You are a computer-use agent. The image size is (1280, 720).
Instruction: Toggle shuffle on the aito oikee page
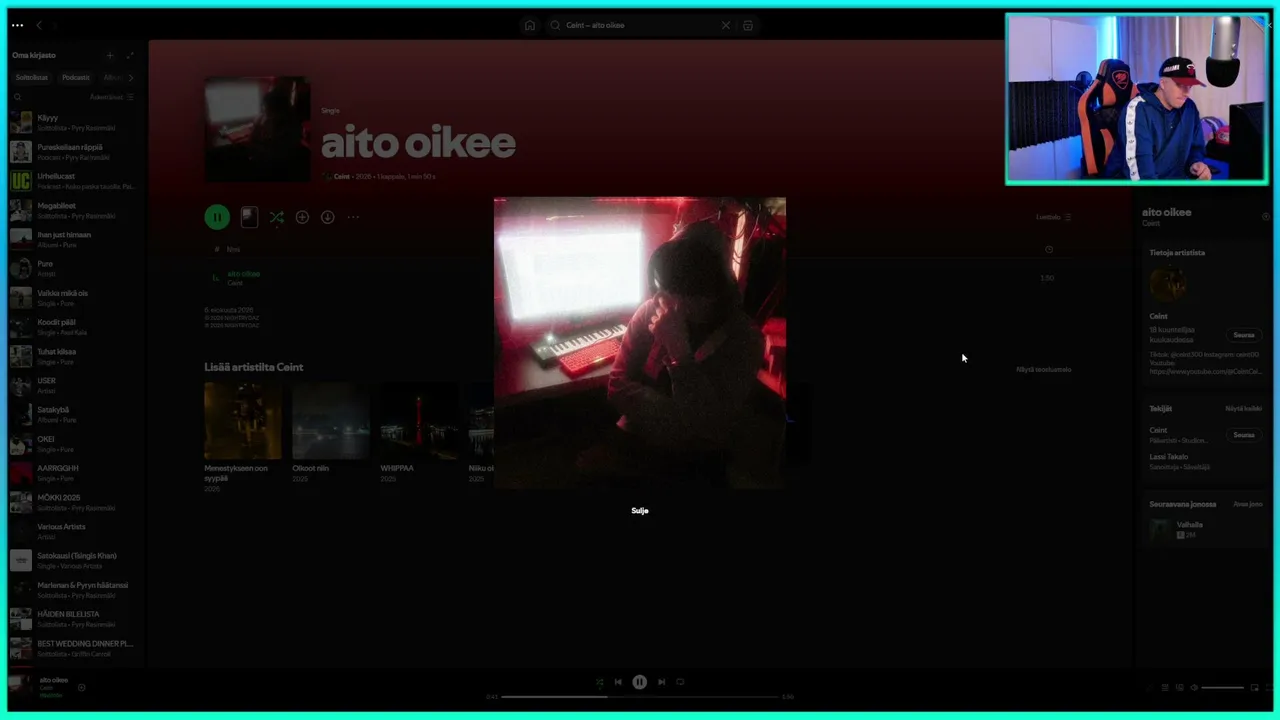pyautogui.click(x=276, y=217)
